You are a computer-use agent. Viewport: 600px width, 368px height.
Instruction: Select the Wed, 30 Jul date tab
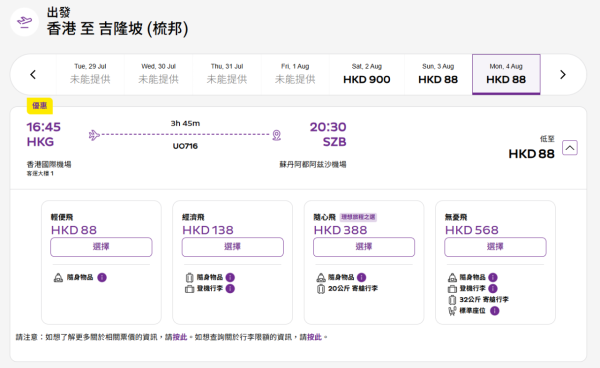click(x=158, y=74)
